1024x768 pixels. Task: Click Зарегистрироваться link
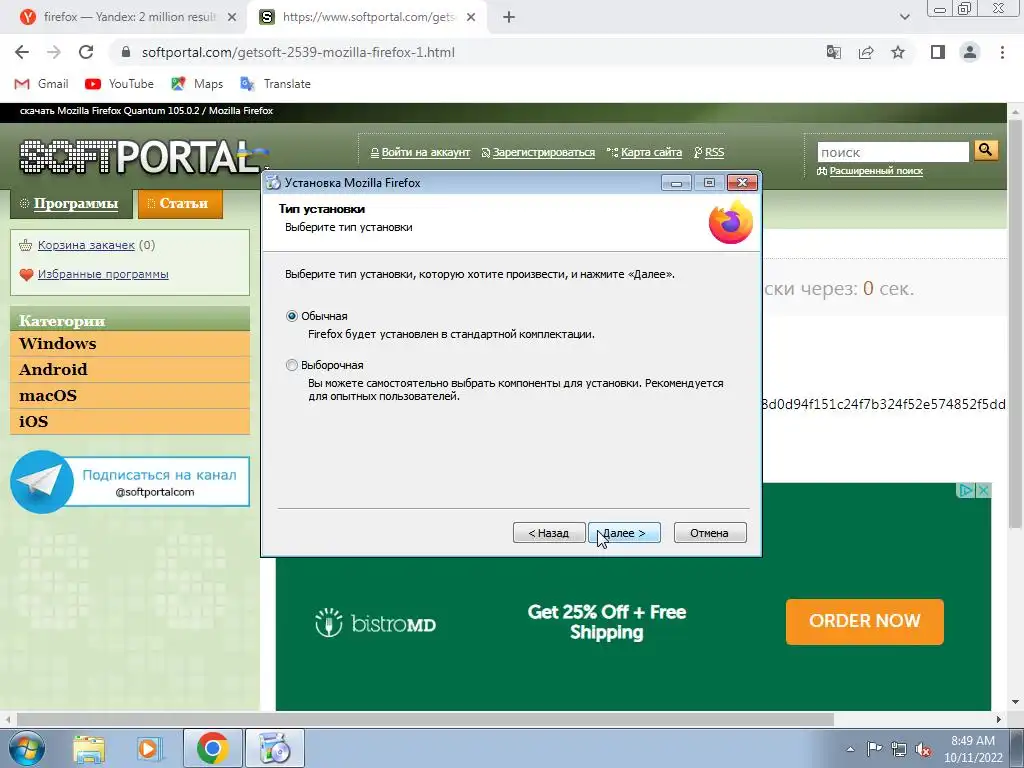538,152
